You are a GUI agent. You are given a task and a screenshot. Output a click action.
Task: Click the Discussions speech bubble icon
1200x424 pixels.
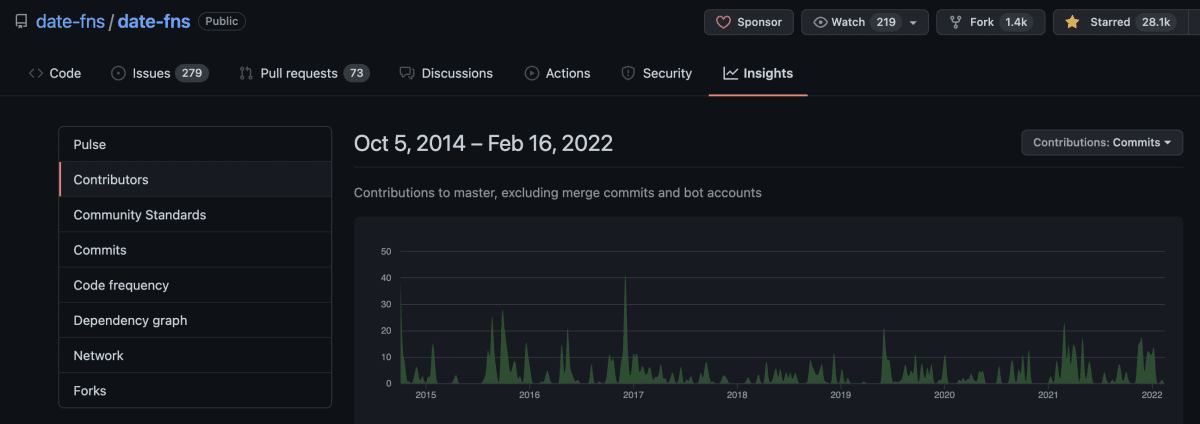click(407, 73)
